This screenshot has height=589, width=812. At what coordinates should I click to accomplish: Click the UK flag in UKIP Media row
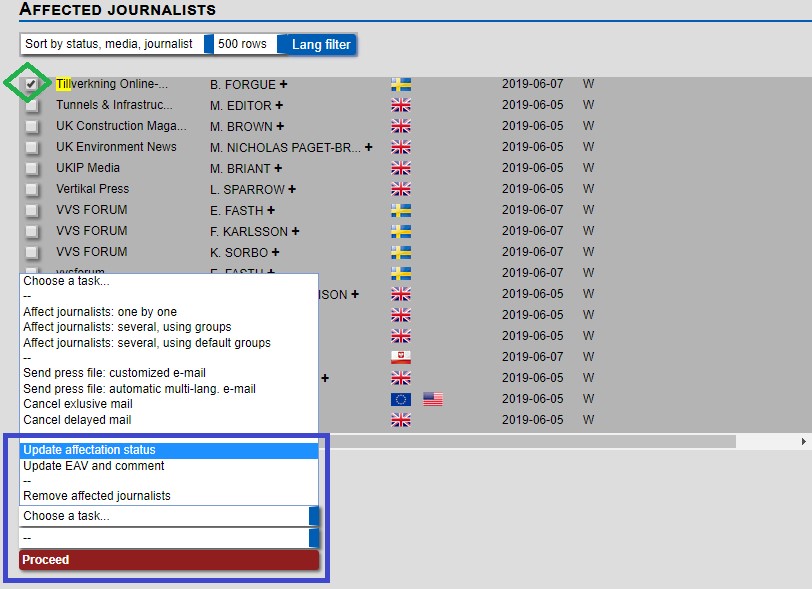click(401, 168)
